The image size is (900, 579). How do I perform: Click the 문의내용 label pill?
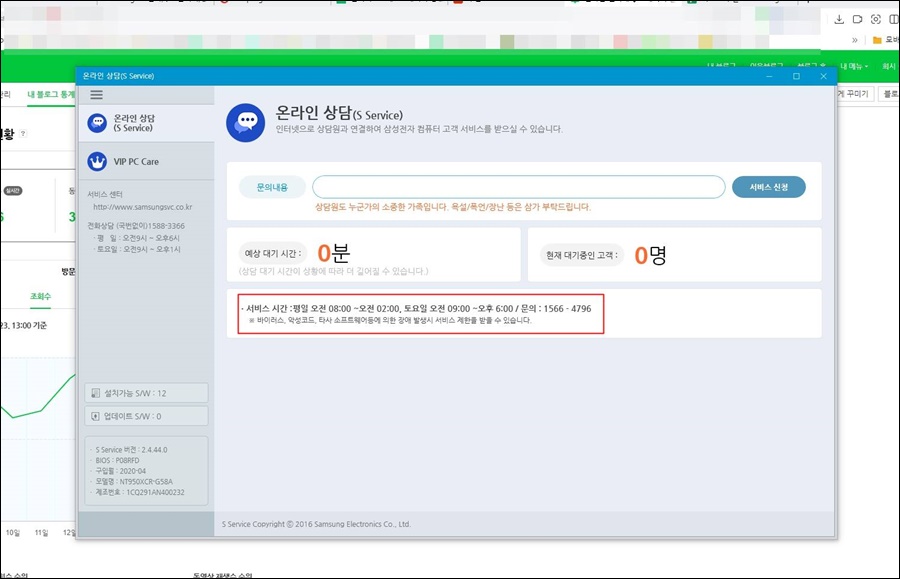coord(272,187)
